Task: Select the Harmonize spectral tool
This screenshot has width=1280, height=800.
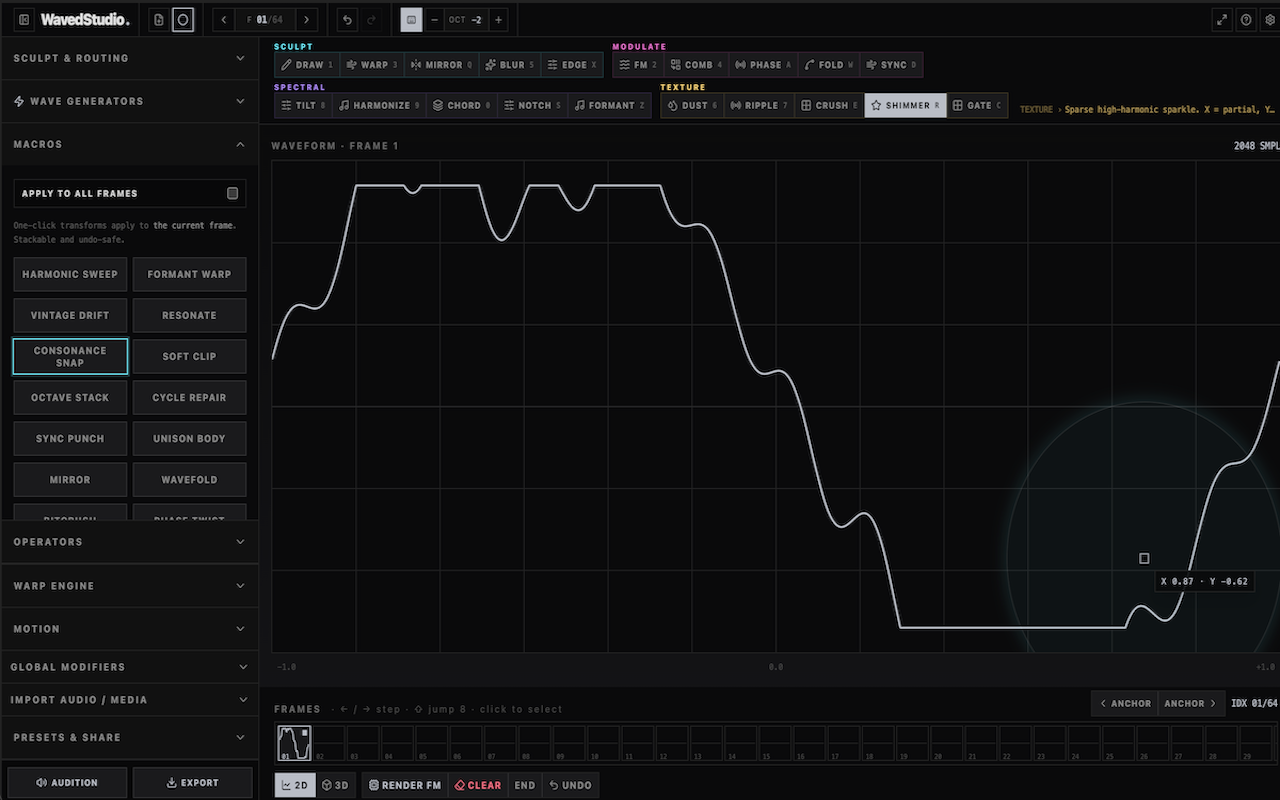Action: tap(379, 105)
